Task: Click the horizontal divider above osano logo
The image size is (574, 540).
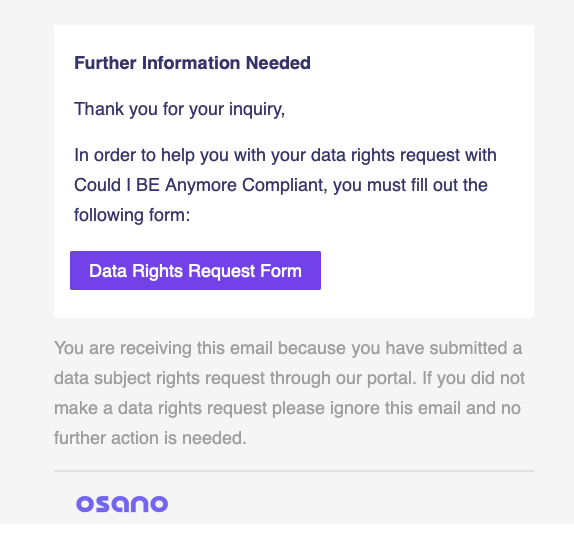Action: click(294, 471)
